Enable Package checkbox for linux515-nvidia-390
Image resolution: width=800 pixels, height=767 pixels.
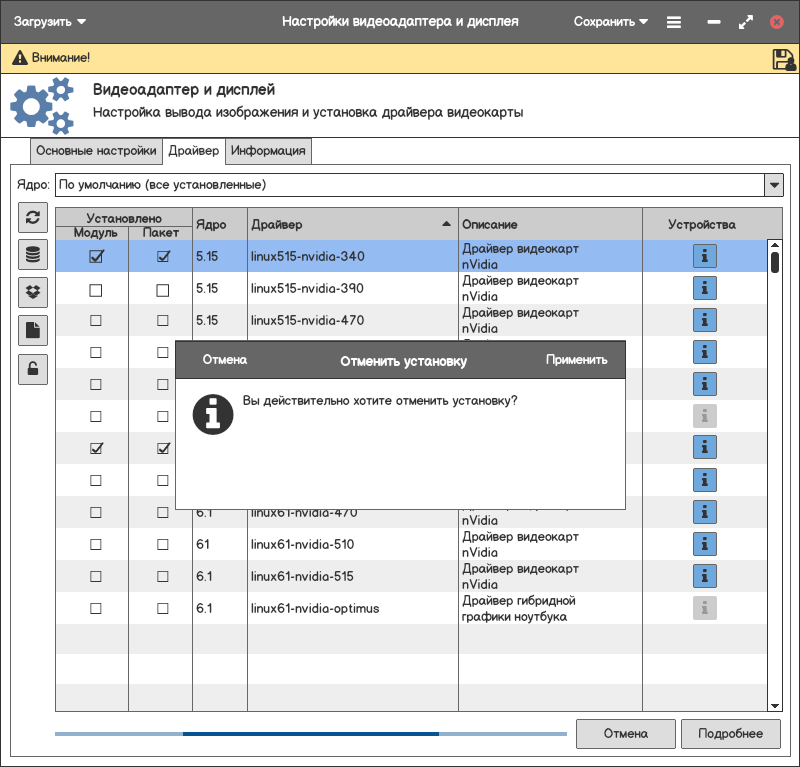pyautogui.click(x=163, y=289)
